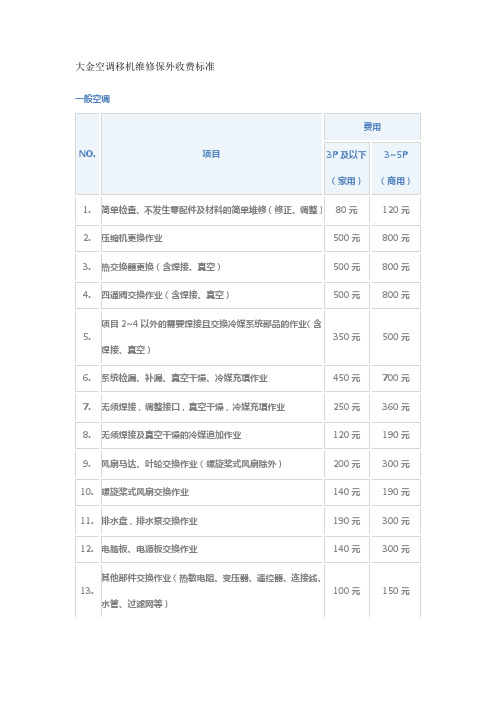Viewport: 496px width, 702px height.
Task: Click row number 5. in NO. column
Action: coord(87,337)
